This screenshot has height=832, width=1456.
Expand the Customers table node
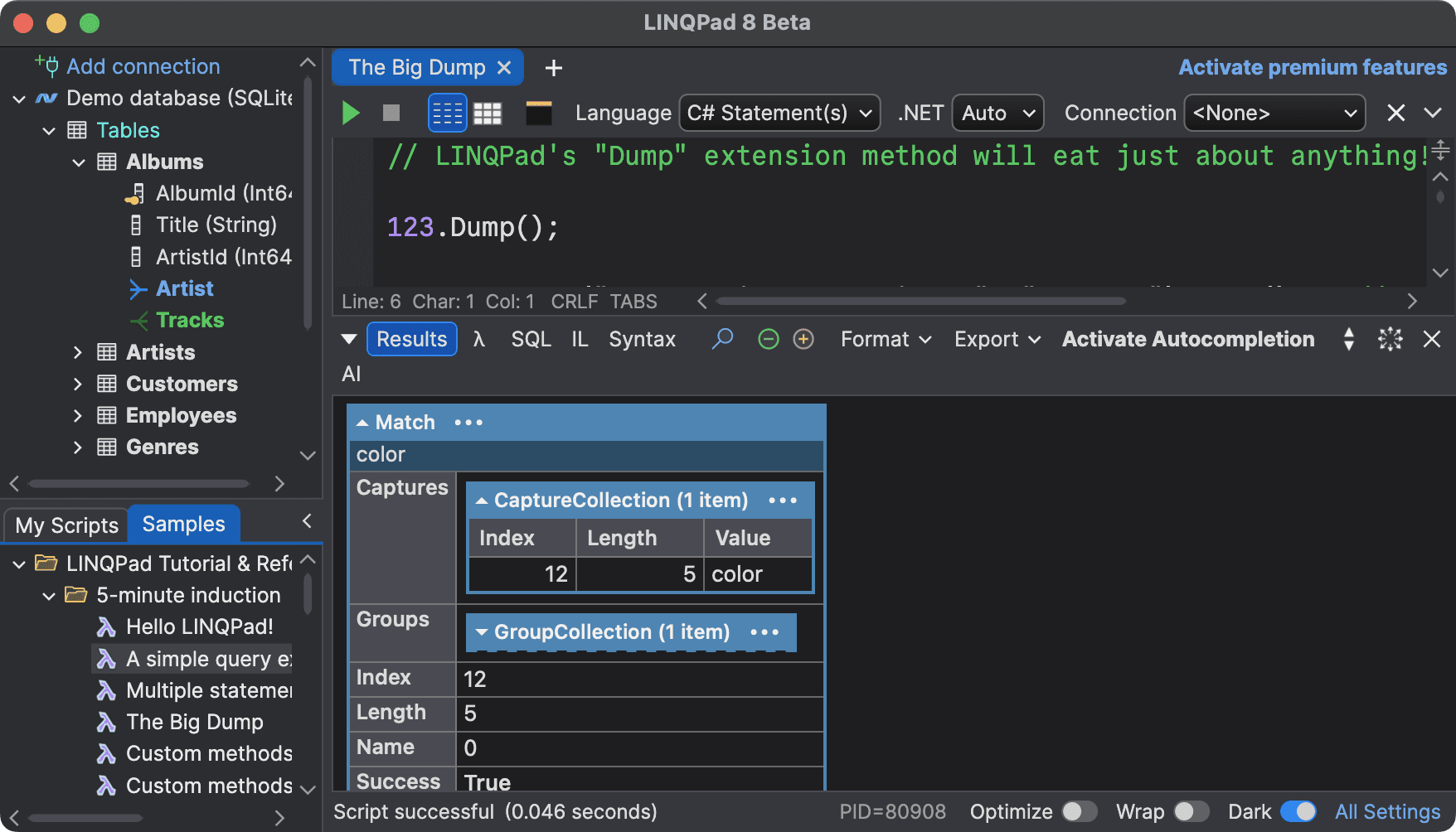click(x=77, y=384)
